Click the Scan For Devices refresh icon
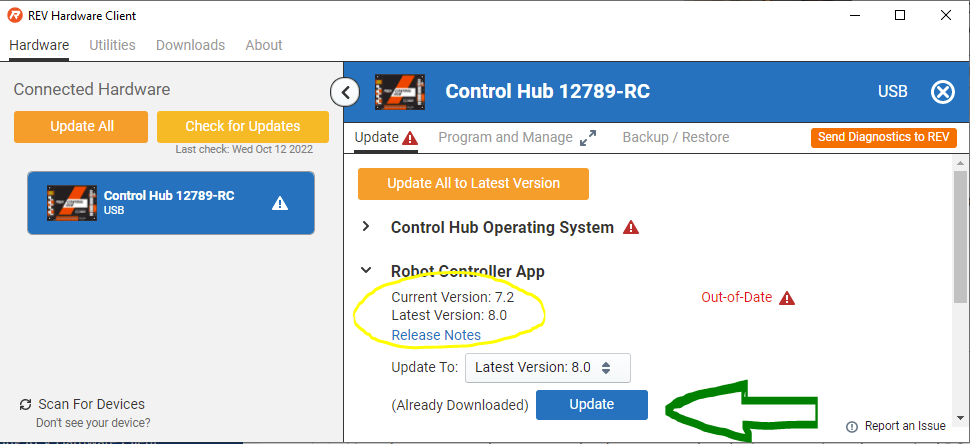 click(x=26, y=405)
